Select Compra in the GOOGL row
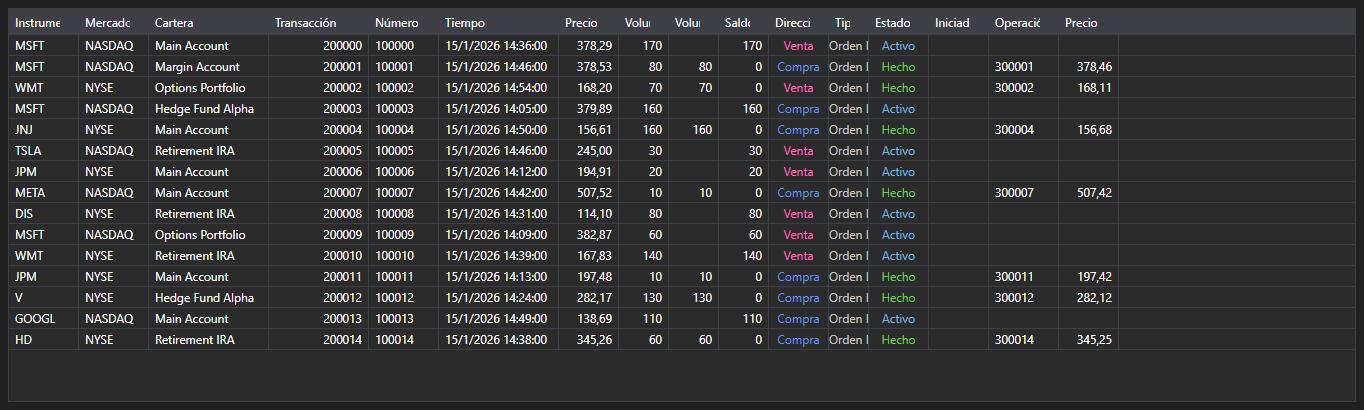 (798, 319)
